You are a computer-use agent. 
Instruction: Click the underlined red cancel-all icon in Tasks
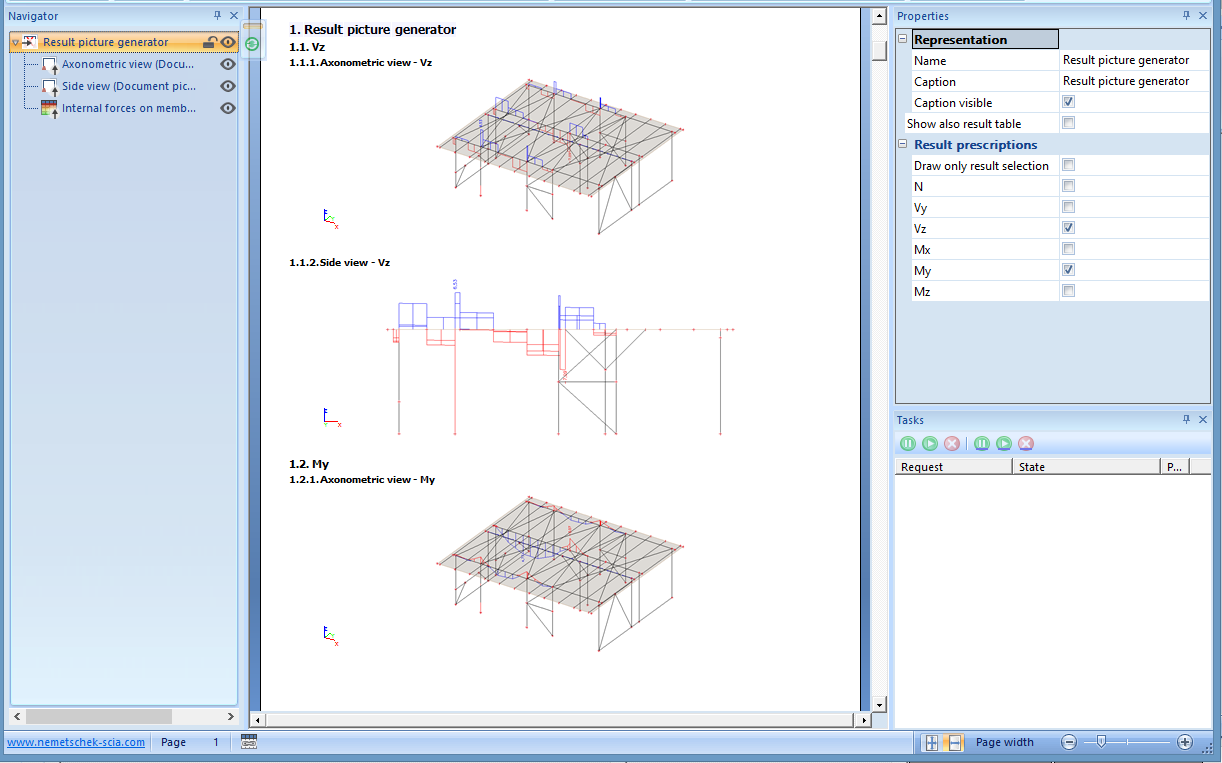[x=1025, y=443]
